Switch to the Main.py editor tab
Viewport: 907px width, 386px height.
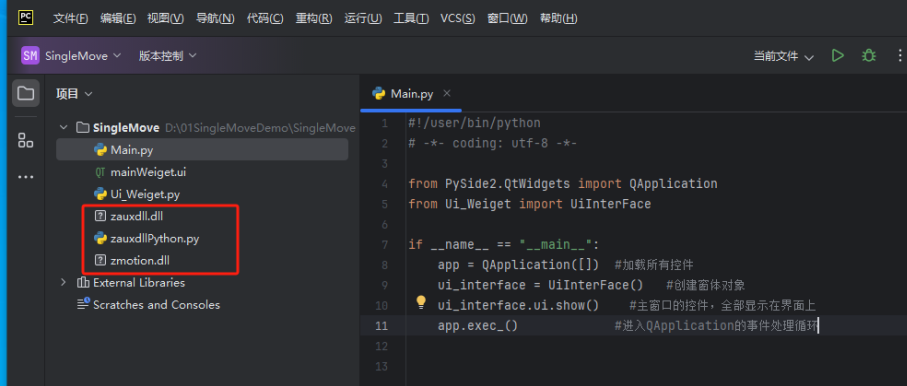[x=411, y=94]
